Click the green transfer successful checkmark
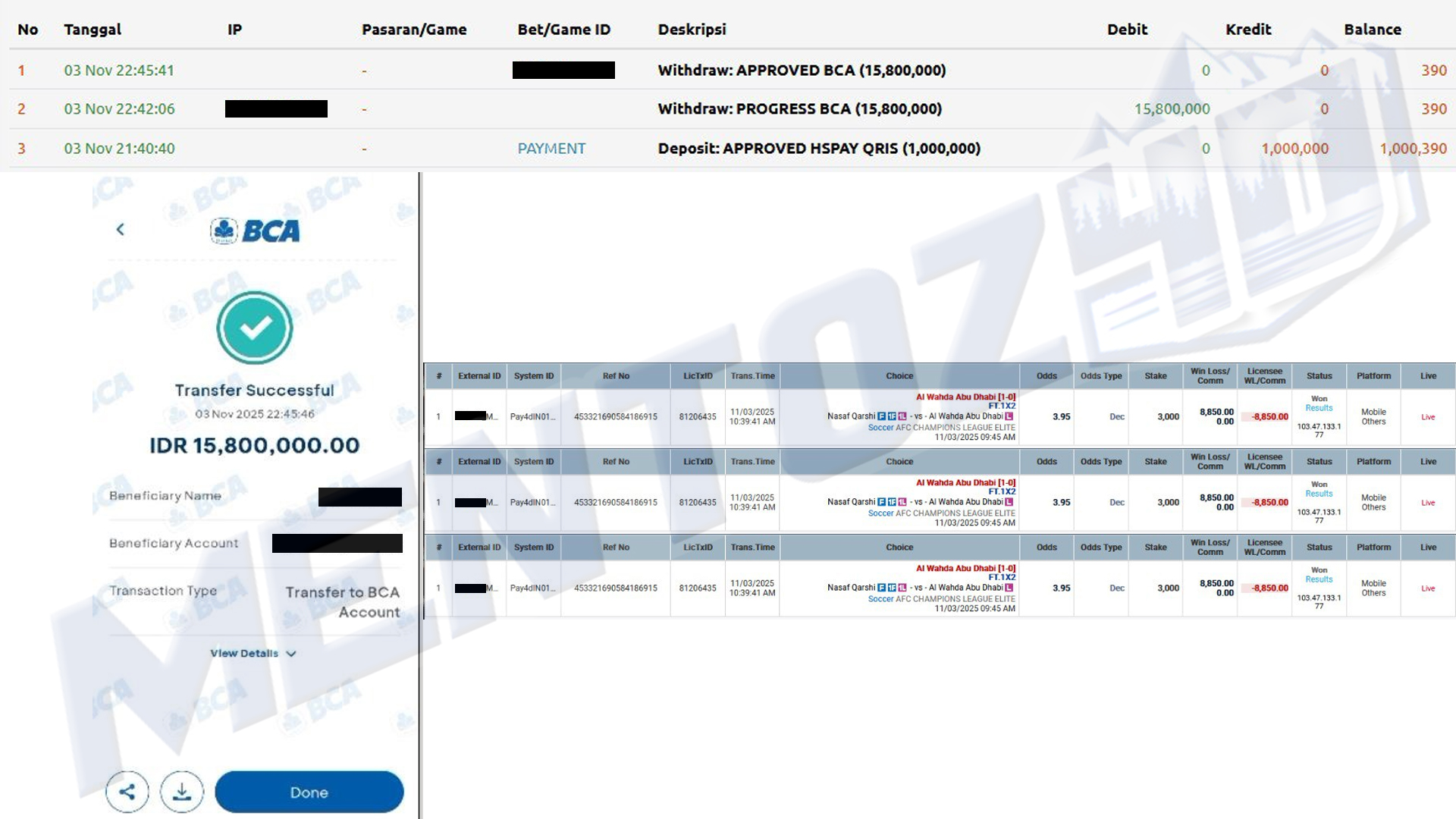The width and height of the screenshot is (1456, 819). pos(255,328)
